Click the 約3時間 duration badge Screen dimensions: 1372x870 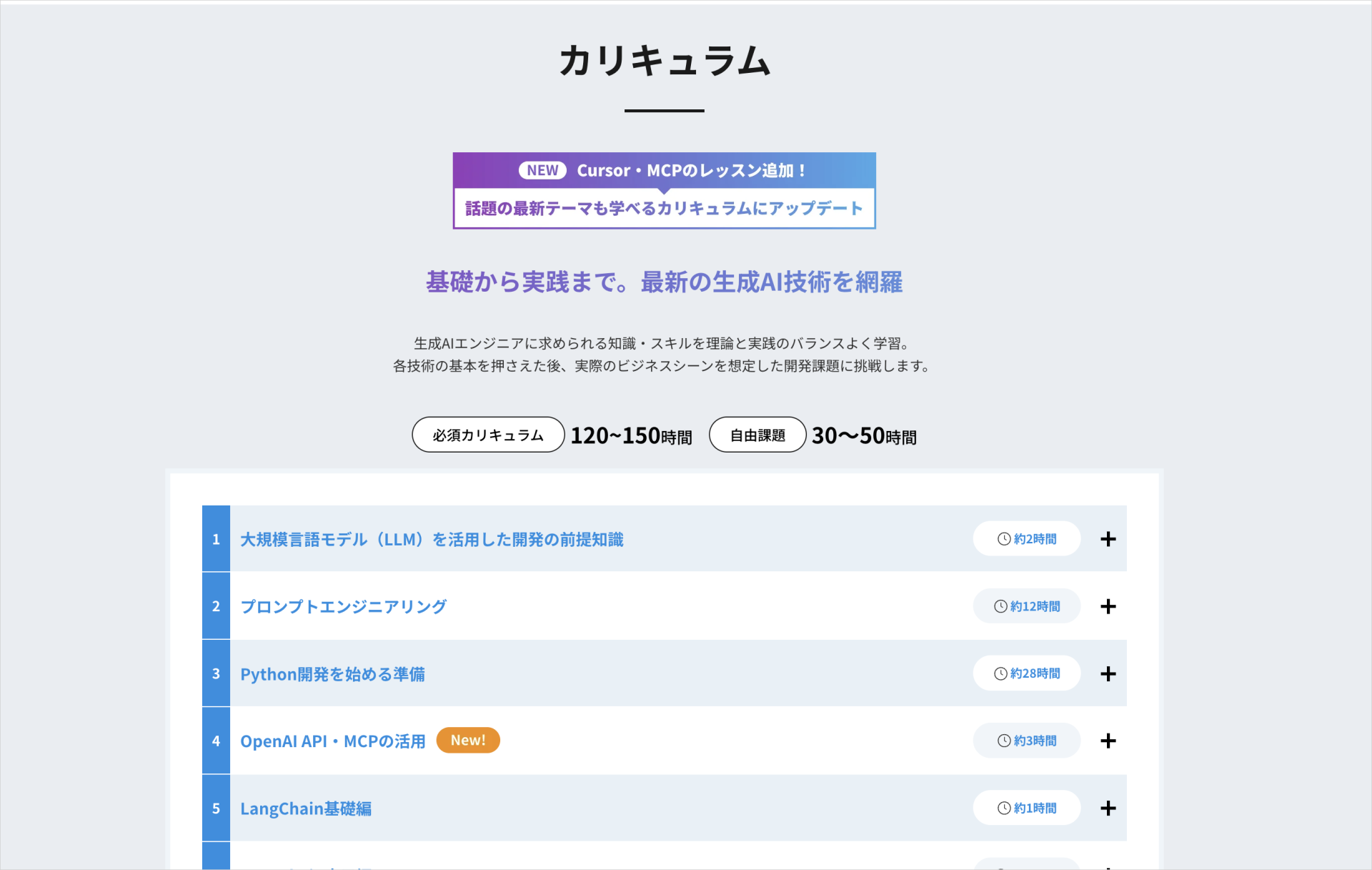click(x=1026, y=741)
